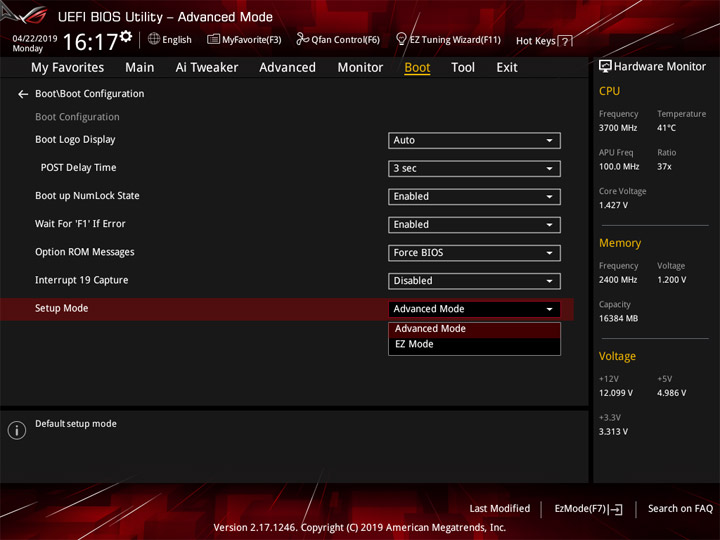The height and width of the screenshot is (540, 720).
Task: Click the Ratio value 37x
Action: pos(664,167)
